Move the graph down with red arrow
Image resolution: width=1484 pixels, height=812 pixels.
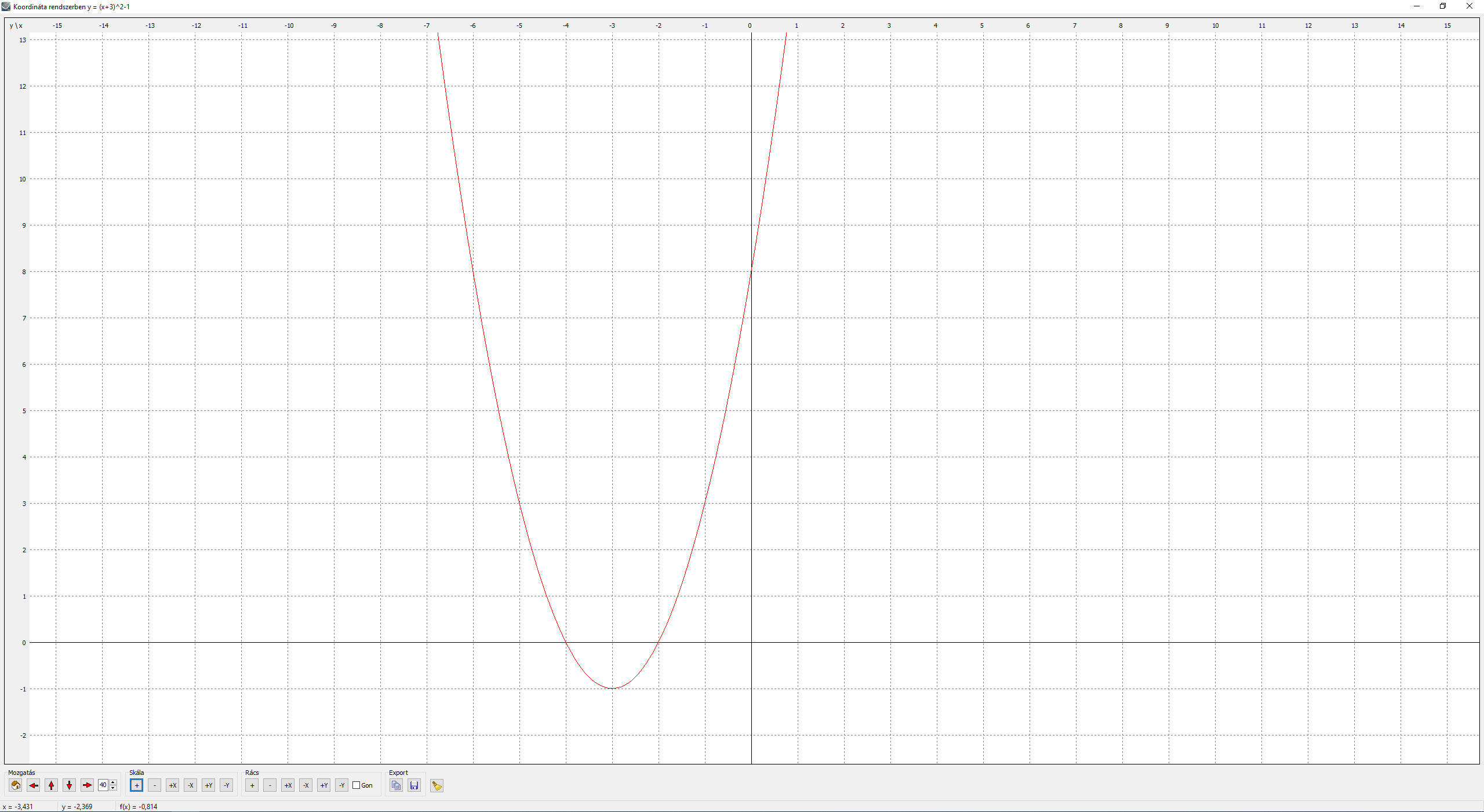pyautogui.click(x=70, y=785)
